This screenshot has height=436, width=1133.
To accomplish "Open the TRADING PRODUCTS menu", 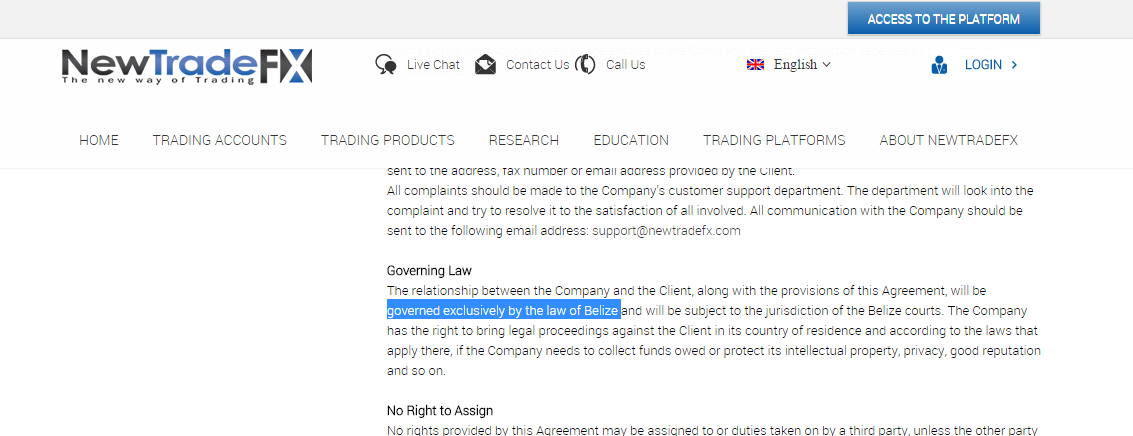I will coord(388,140).
